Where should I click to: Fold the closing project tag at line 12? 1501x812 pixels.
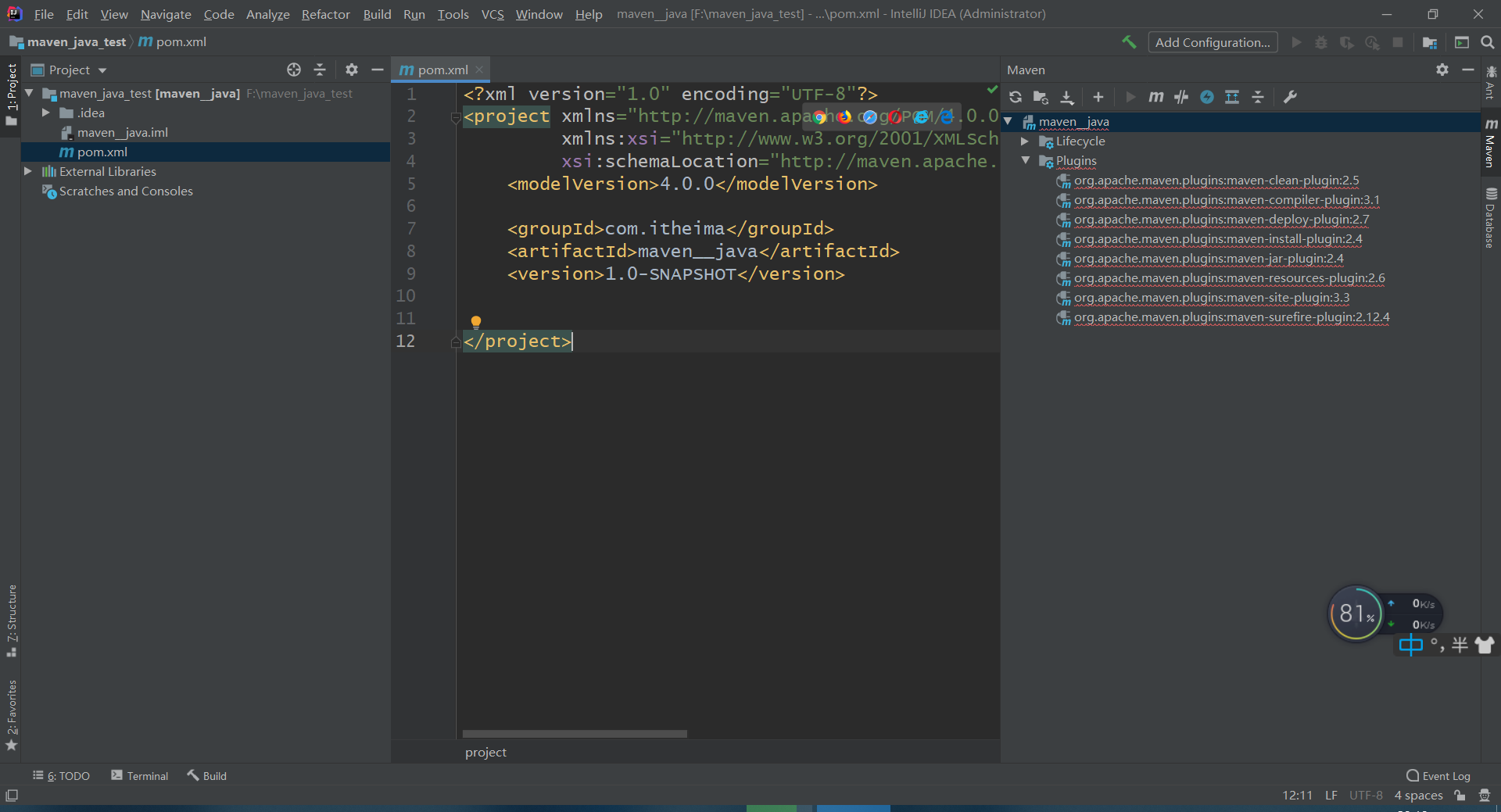[456, 342]
